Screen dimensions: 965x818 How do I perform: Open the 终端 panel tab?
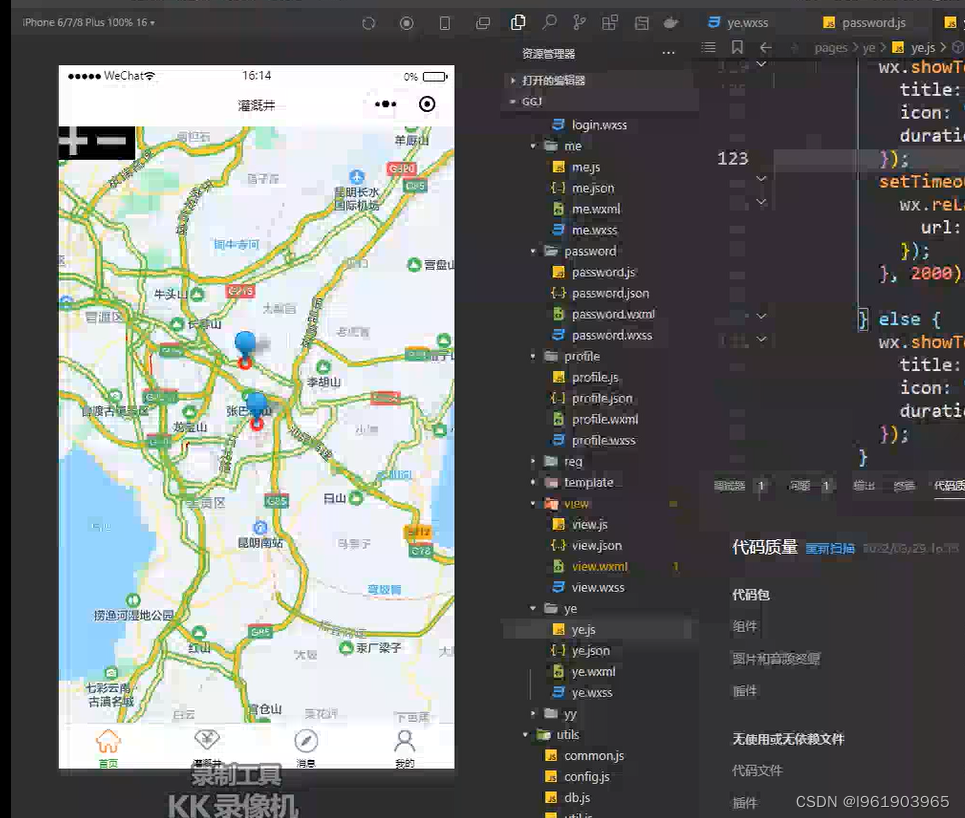(x=904, y=486)
